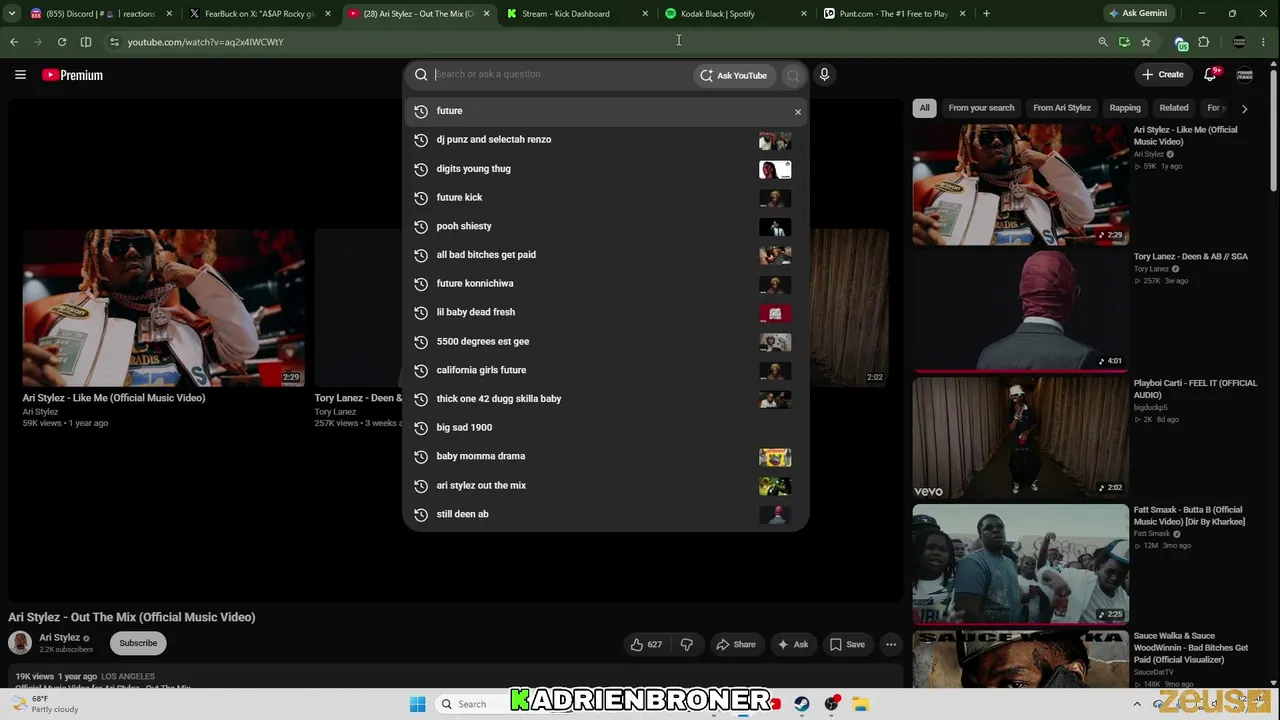Open Fatt Smaxk Butta B sidebar thumbnail
This screenshot has width=1280, height=720.
click(x=1020, y=564)
